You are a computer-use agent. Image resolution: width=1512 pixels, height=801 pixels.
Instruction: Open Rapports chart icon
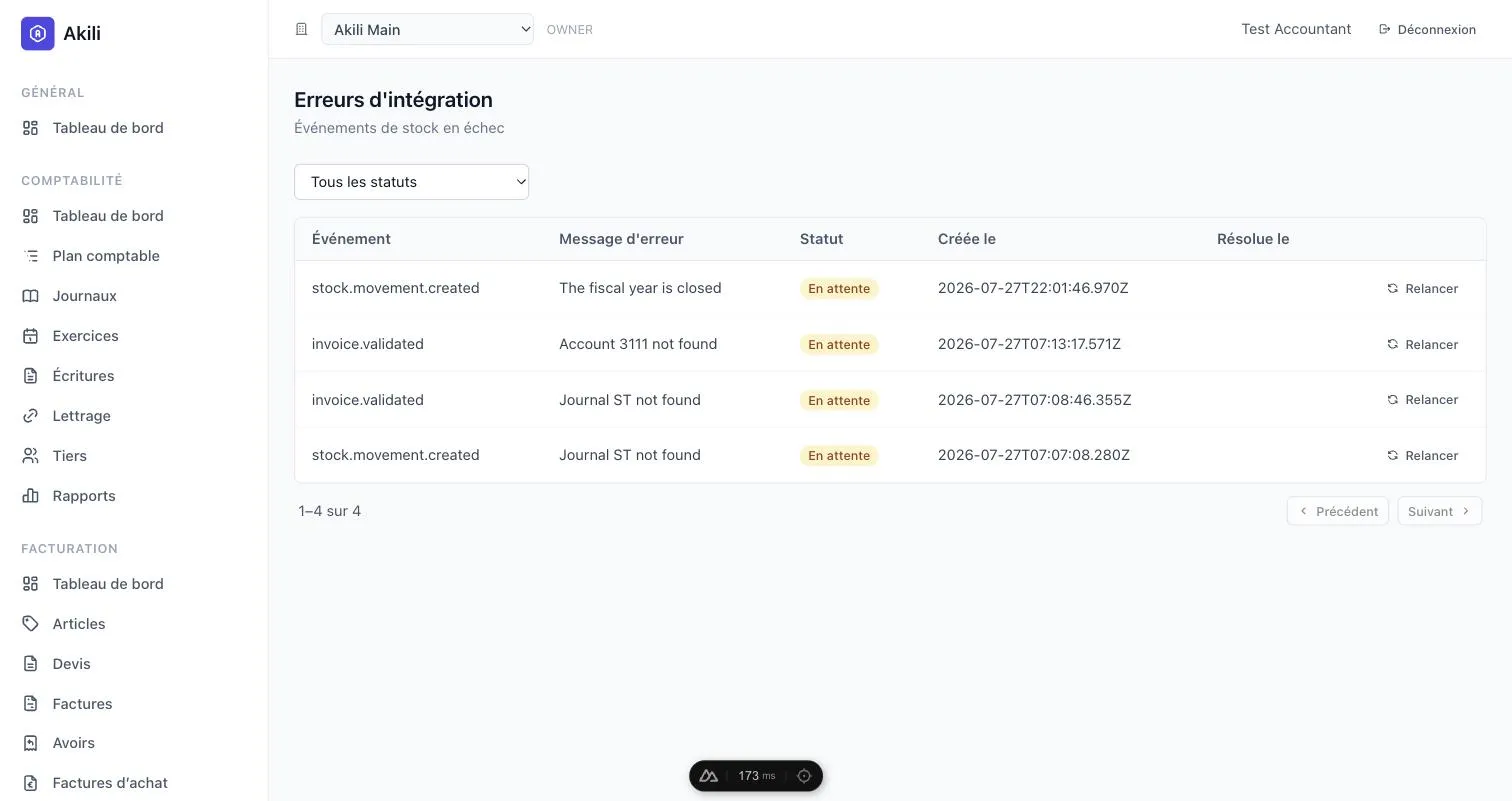(31, 496)
